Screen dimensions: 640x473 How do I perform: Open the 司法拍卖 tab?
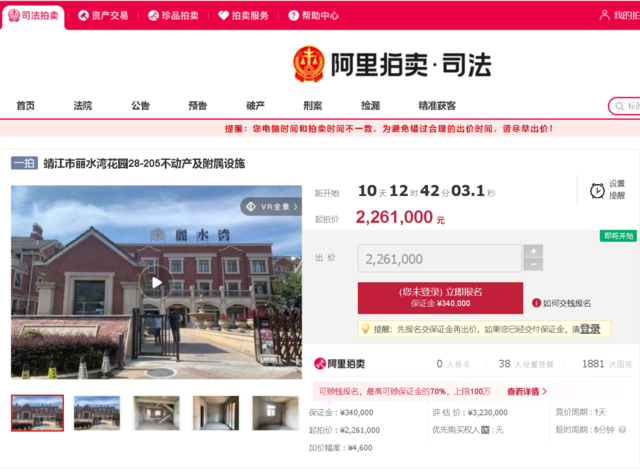(x=33, y=16)
